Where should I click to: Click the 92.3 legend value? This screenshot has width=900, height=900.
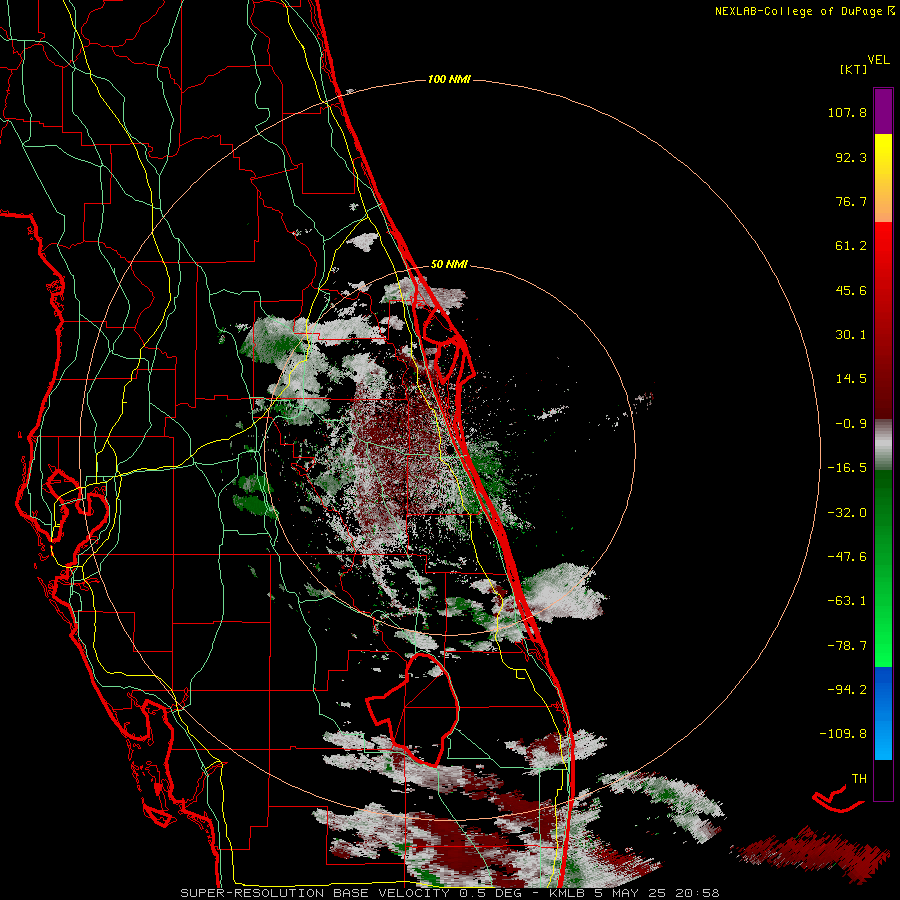click(x=851, y=157)
